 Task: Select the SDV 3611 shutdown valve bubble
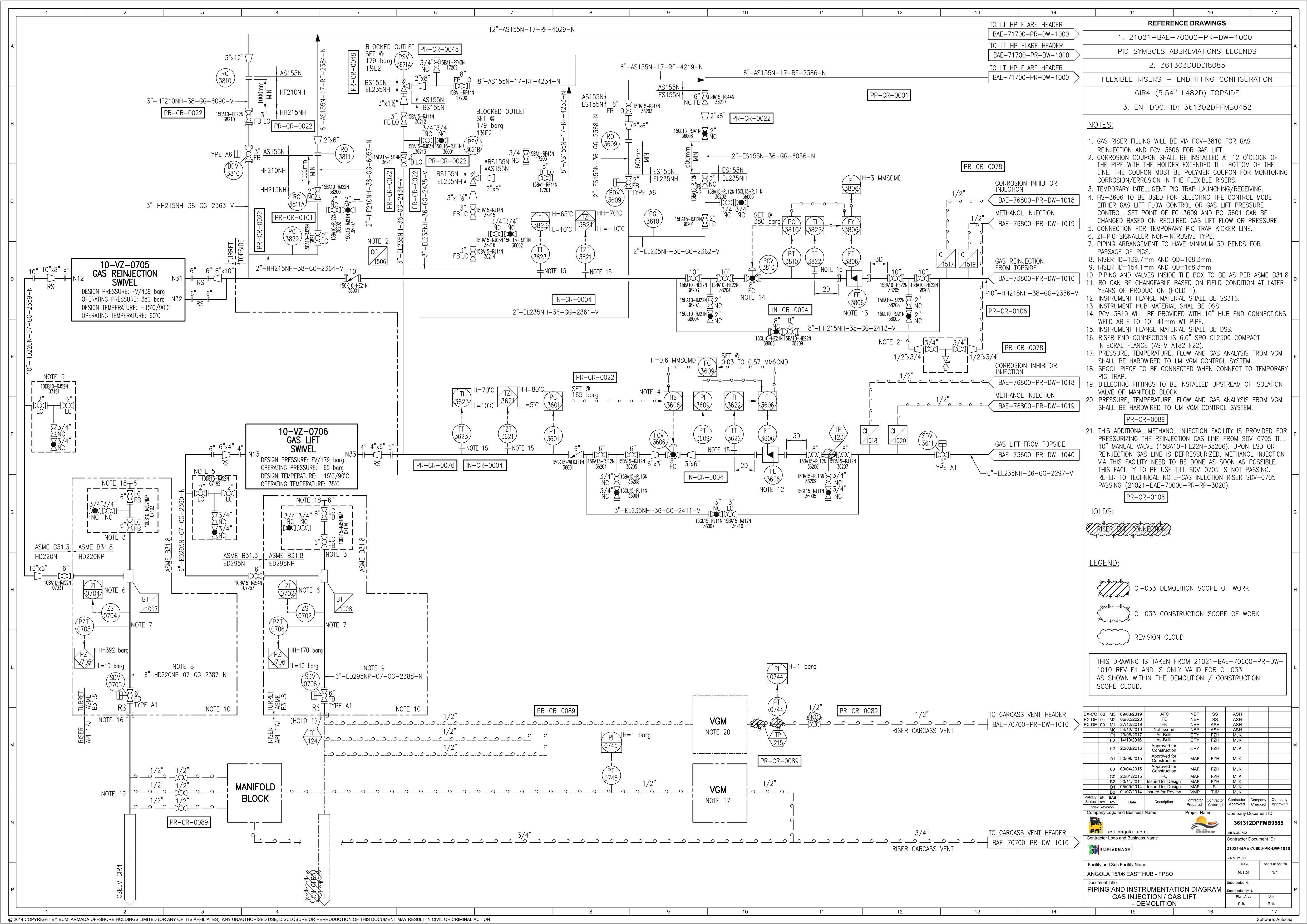pos(928,439)
